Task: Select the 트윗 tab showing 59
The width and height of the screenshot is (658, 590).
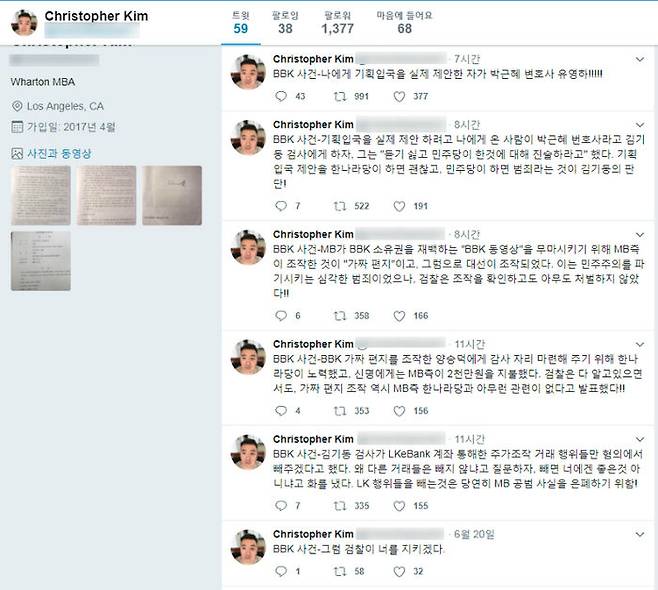Action: coord(241,23)
